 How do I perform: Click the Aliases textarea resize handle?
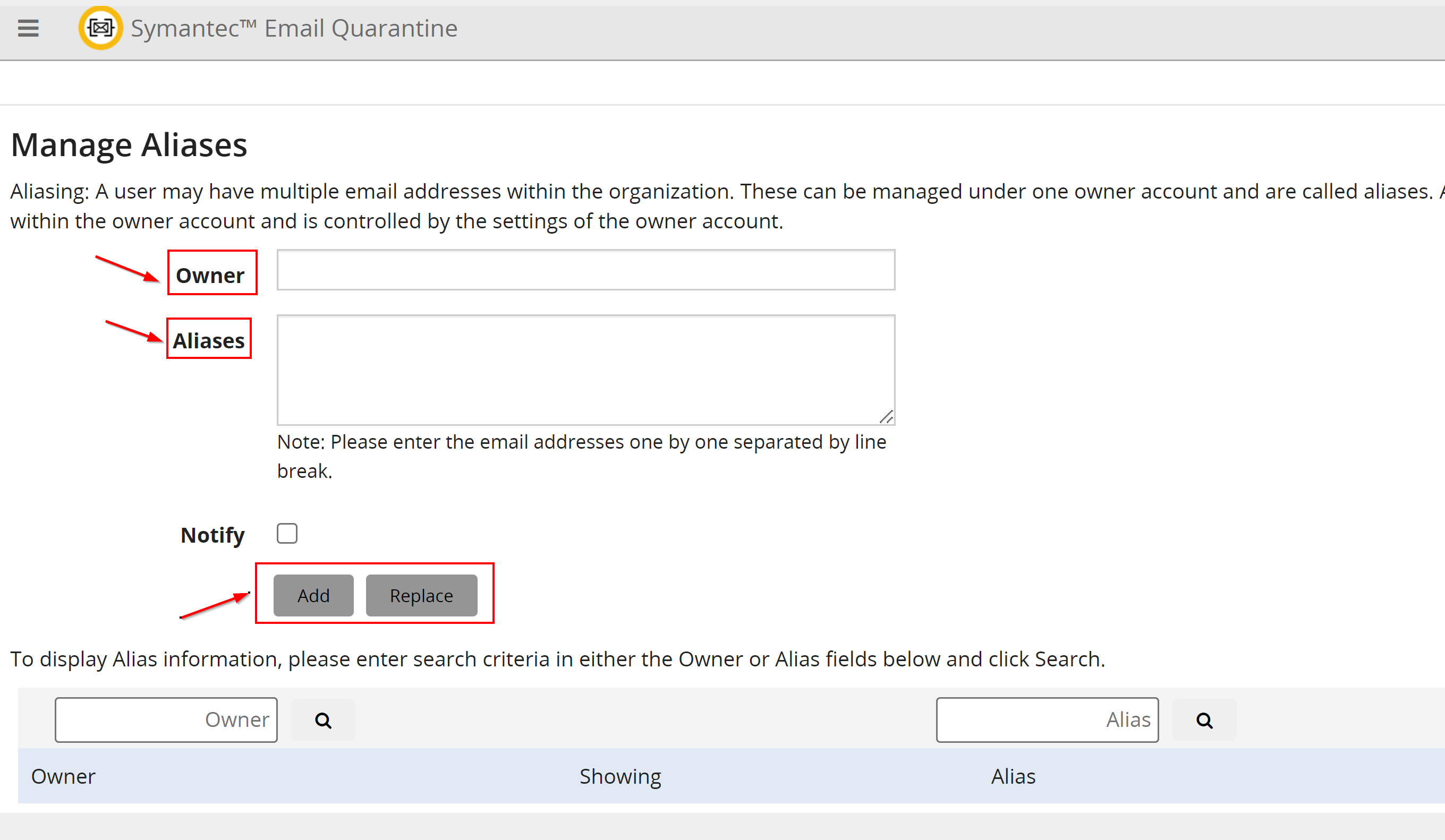(886, 417)
